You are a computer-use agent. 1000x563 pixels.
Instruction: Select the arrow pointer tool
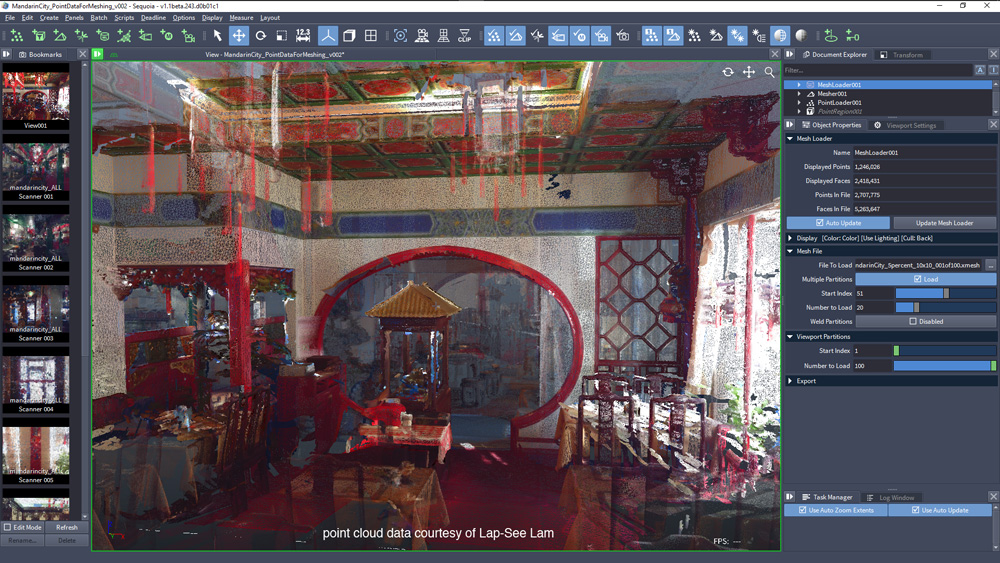pos(217,36)
